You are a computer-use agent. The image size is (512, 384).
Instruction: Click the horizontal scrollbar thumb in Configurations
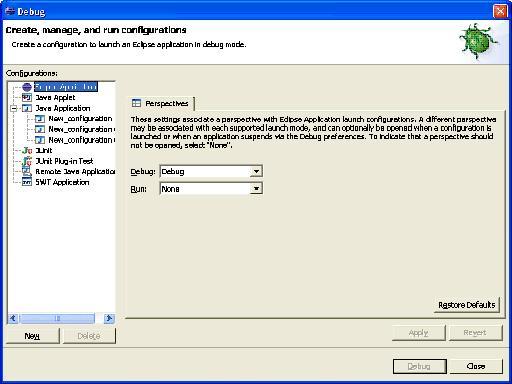click(57, 318)
